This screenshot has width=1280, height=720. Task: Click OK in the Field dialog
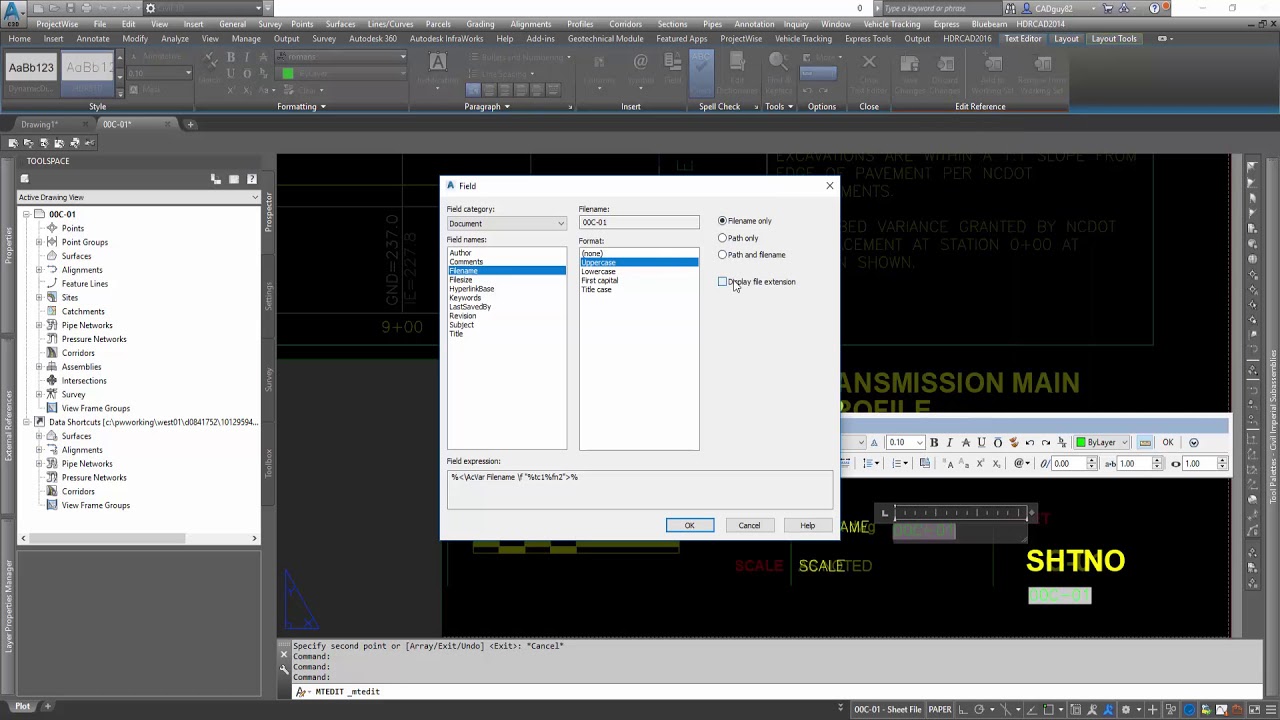689,525
